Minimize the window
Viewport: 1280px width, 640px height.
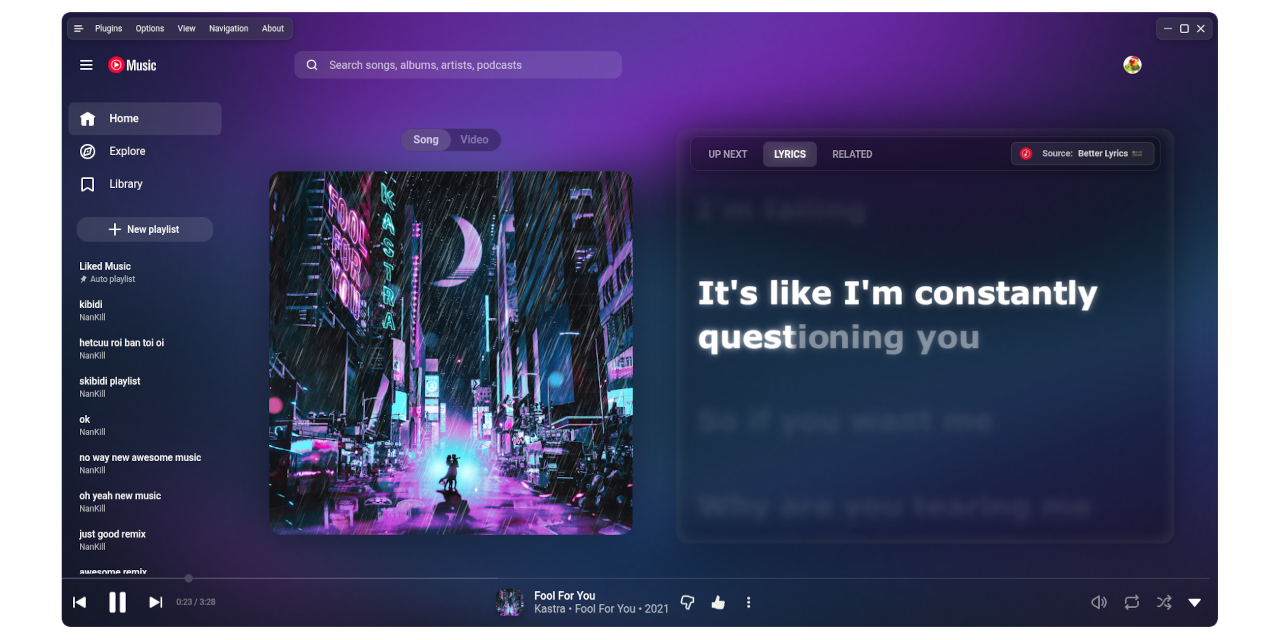pyautogui.click(x=1168, y=29)
